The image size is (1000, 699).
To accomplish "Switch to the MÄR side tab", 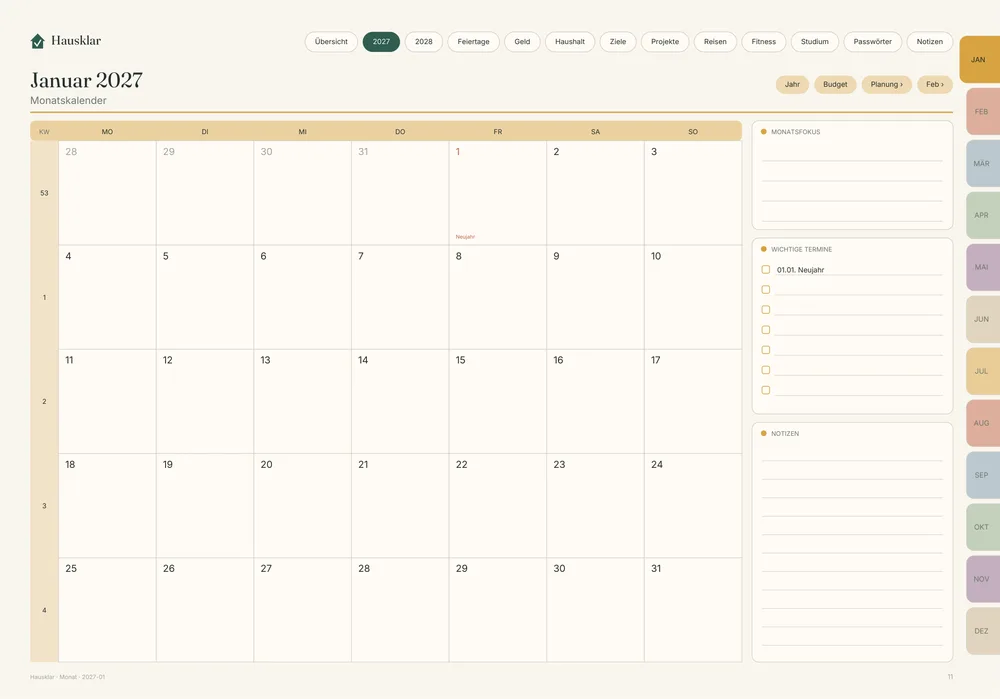I will click(x=983, y=164).
